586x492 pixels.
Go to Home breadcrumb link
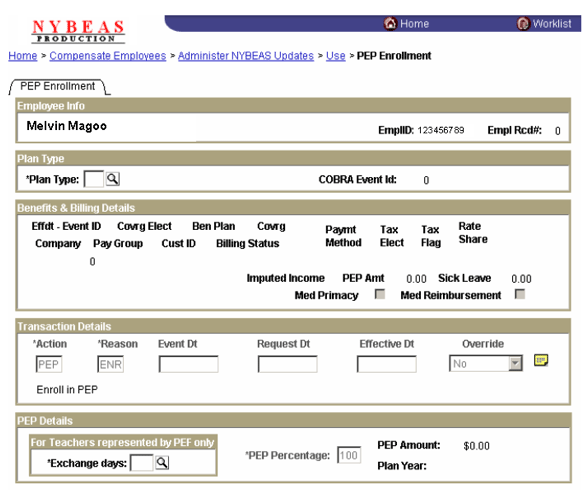click(23, 56)
